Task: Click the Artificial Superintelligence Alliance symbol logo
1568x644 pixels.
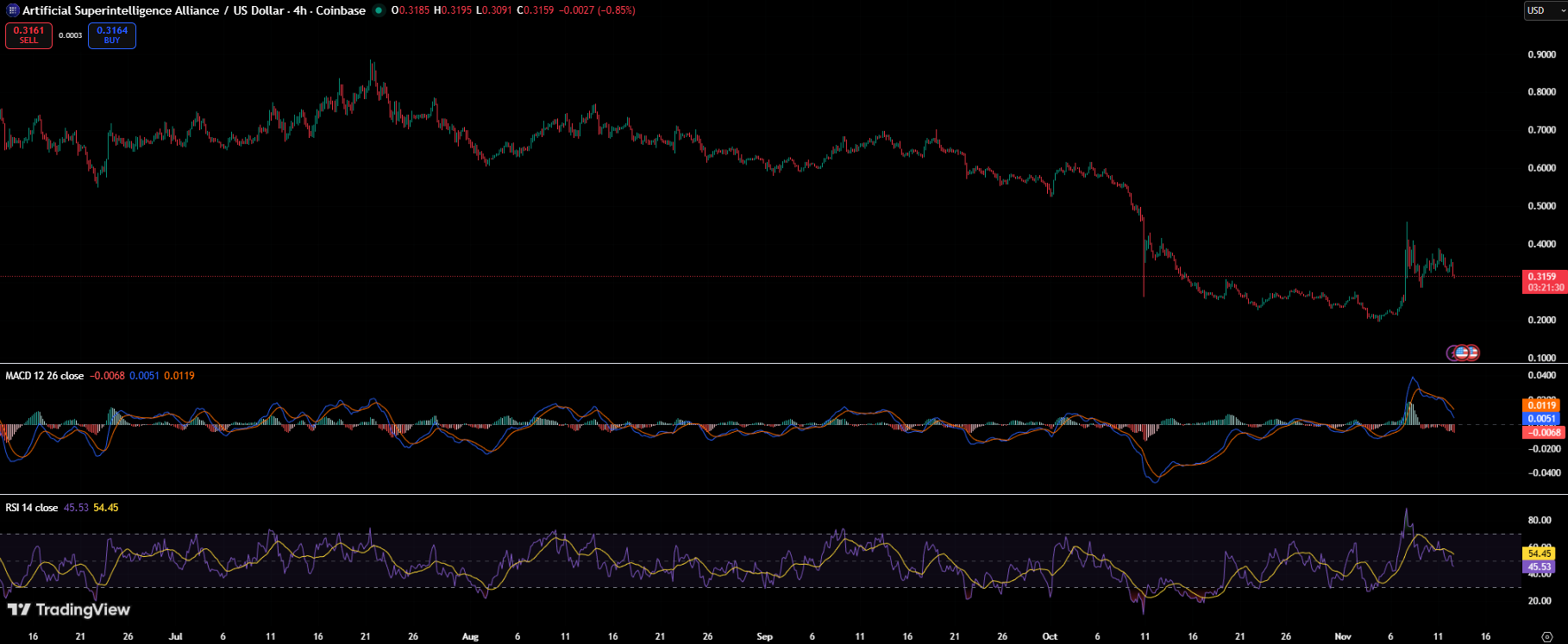Action: click(x=13, y=10)
